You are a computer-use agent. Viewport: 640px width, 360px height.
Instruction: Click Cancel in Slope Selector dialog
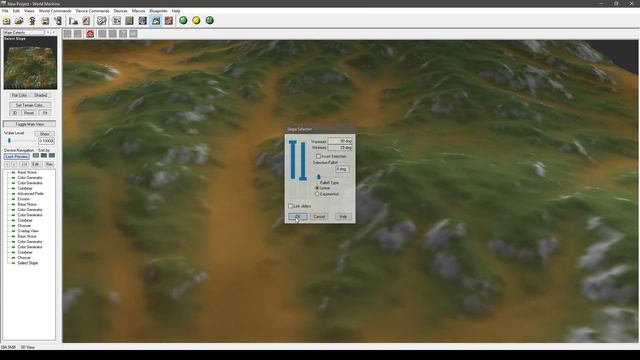pyautogui.click(x=319, y=217)
